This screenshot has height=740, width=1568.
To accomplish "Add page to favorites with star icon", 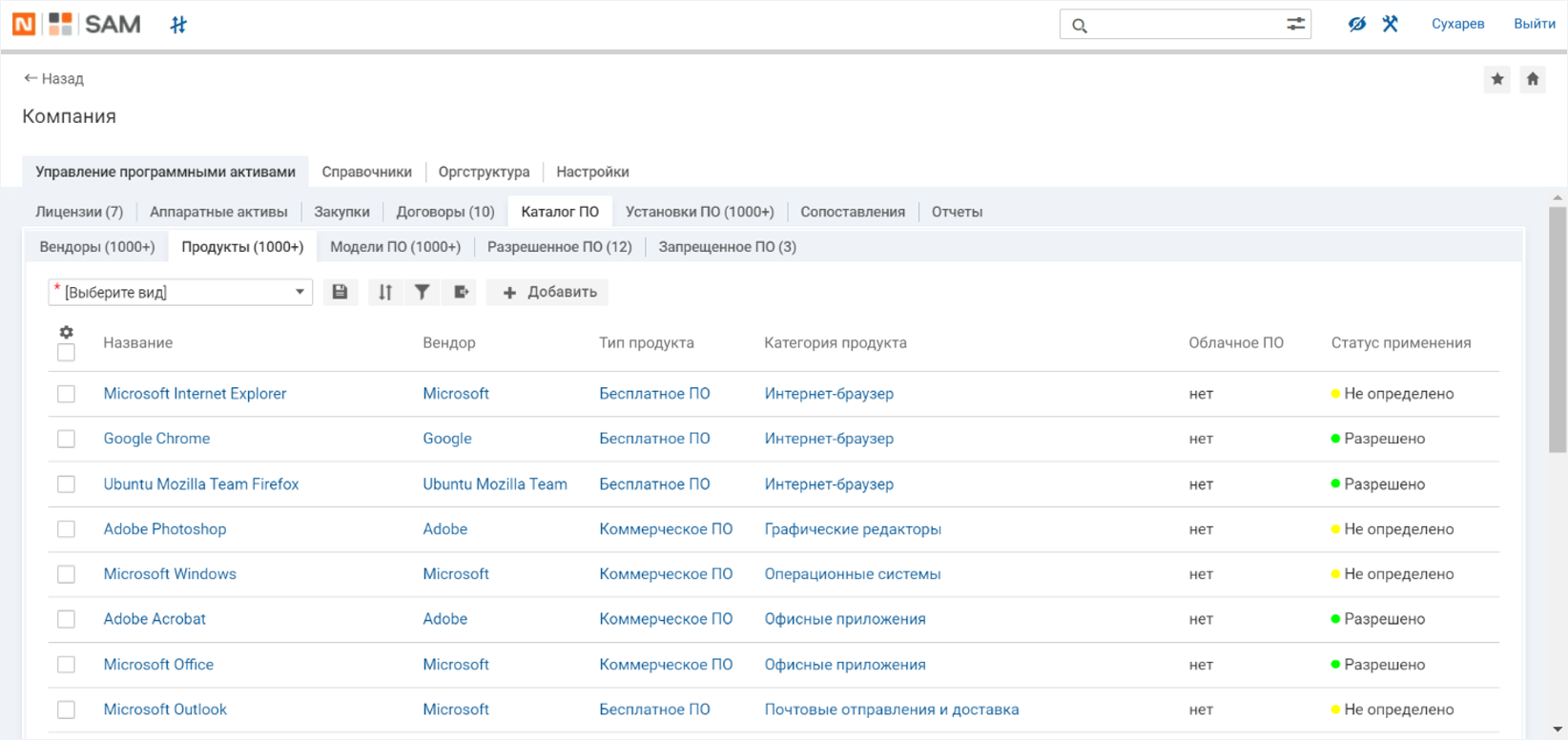I will coord(1497,79).
